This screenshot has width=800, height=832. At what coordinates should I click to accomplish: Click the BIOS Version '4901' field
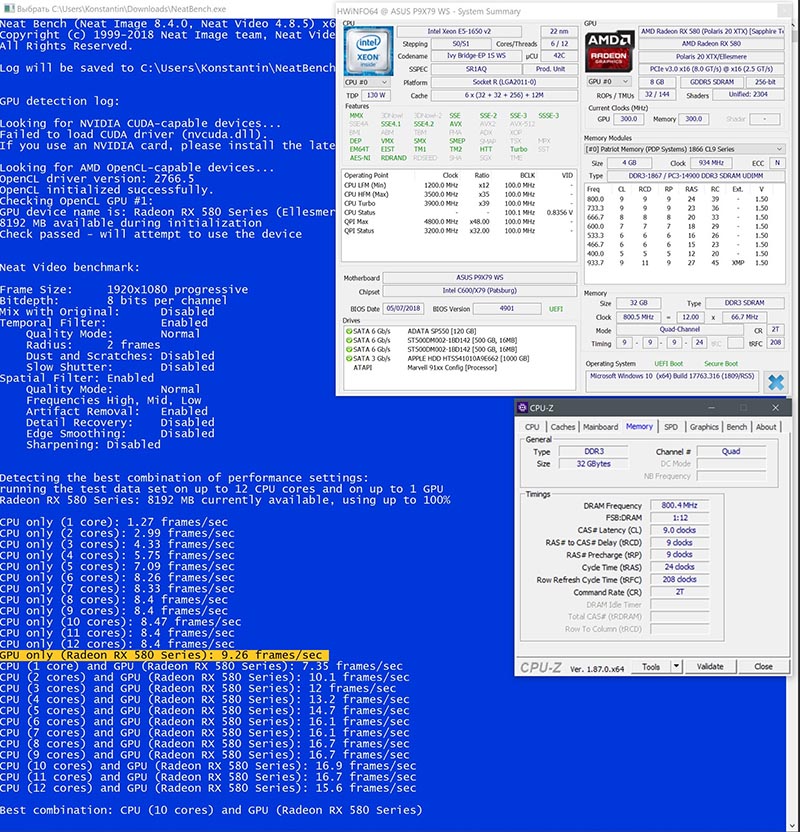[x=507, y=309]
